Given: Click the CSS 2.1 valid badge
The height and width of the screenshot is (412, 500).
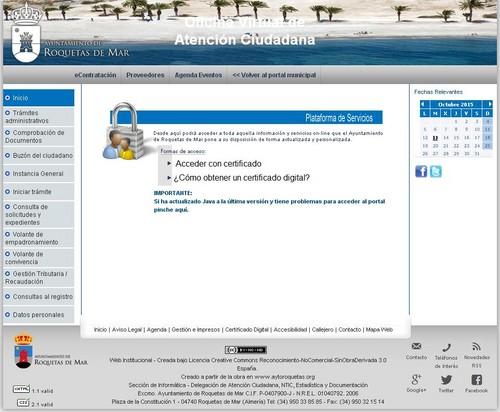Looking at the screenshot, I should [23, 403].
